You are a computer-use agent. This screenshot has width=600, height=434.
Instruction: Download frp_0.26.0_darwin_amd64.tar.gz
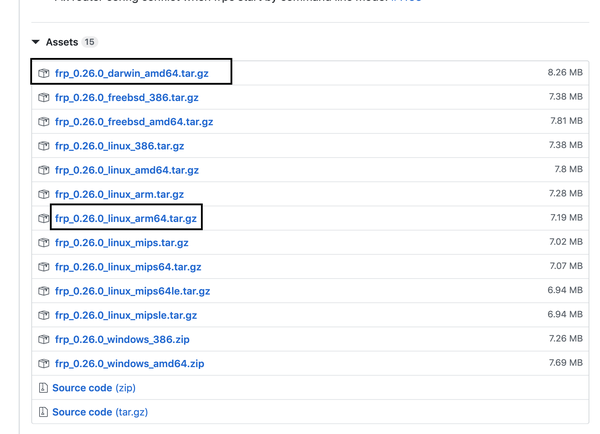(x=132, y=73)
